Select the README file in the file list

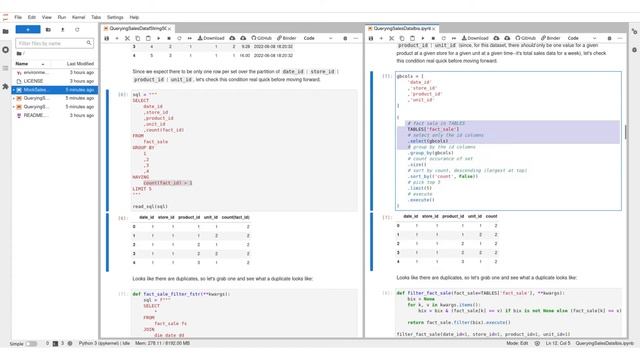55,115
